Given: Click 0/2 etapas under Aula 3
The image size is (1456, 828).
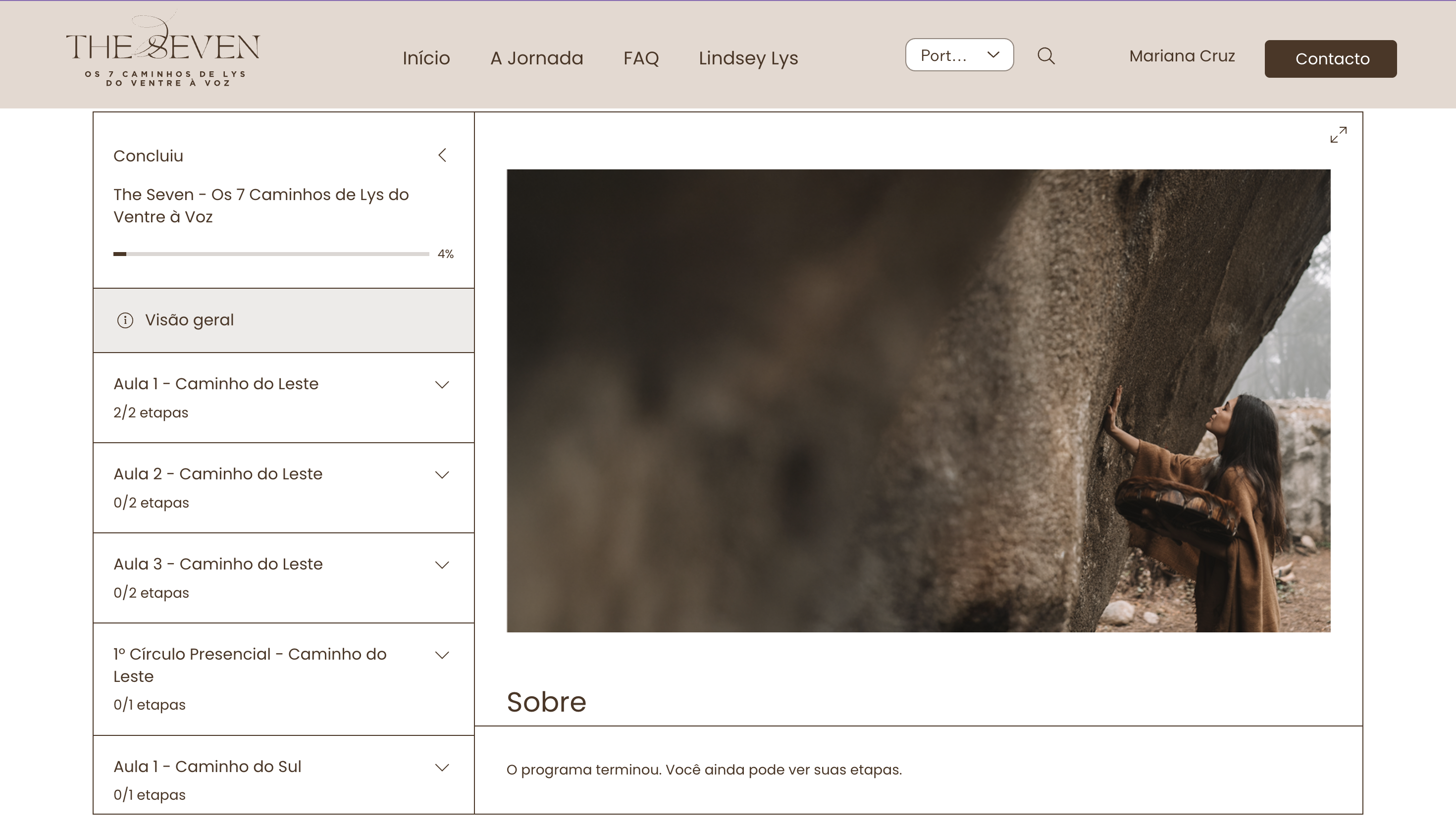Looking at the screenshot, I should click(151, 593).
